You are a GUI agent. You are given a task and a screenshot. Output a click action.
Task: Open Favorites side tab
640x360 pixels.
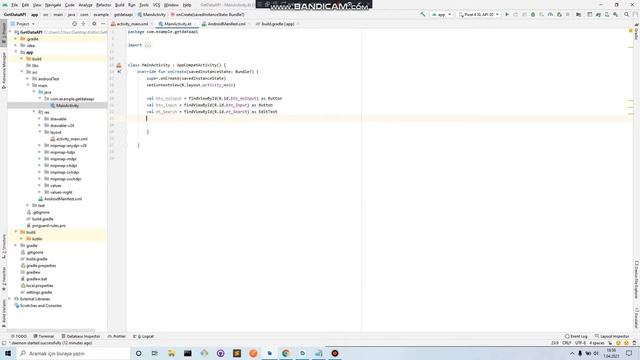4,279
